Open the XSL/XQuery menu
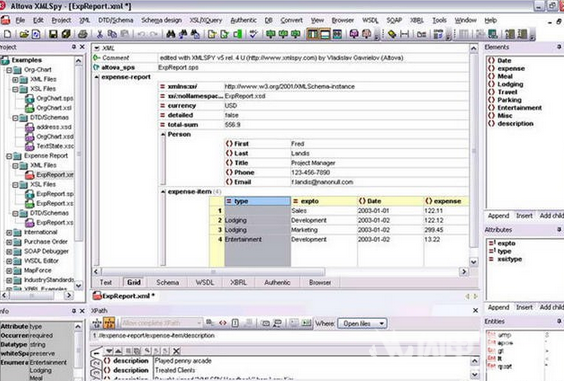The width and height of the screenshot is (564, 381). 206,21
